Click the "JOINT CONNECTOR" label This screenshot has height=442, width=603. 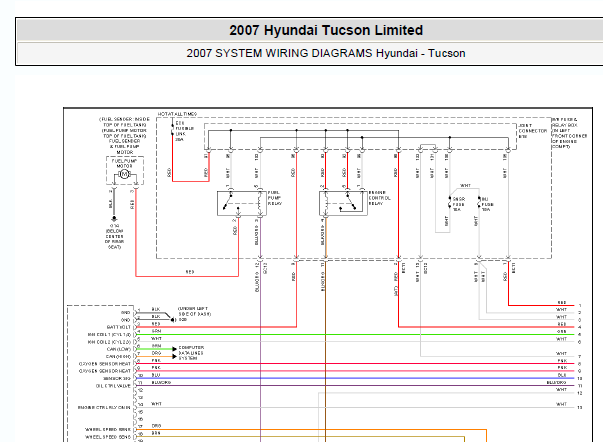pyautogui.click(x=533, y=131)
